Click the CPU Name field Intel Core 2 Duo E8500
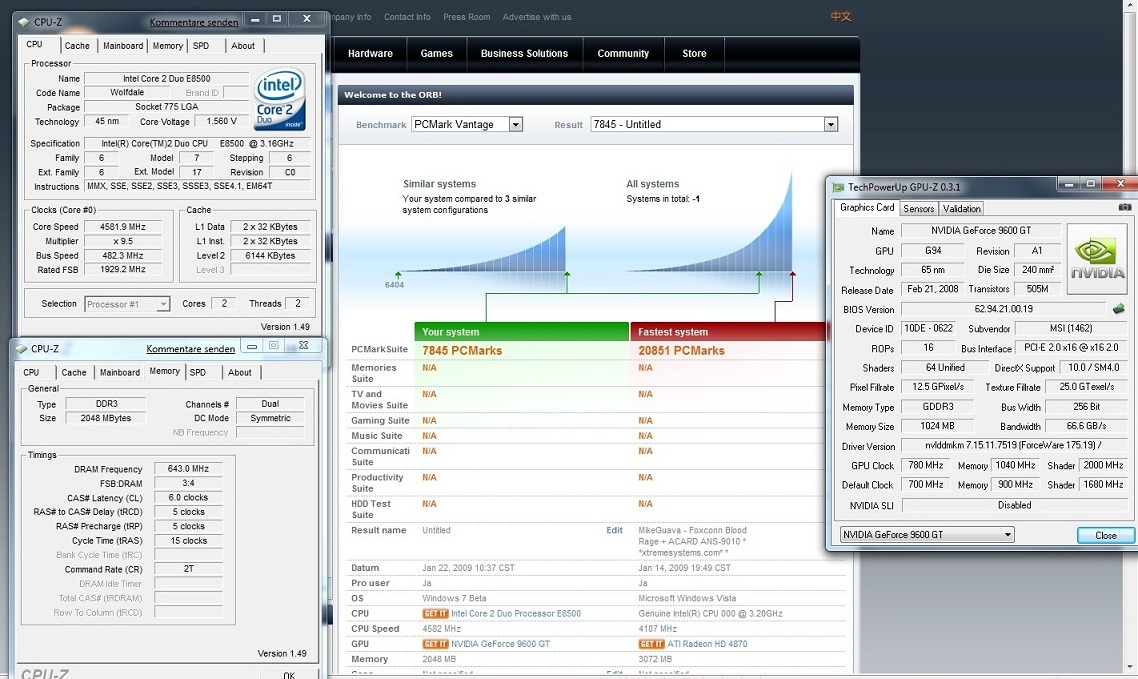Viewport: 1138px width, 679px height. (x=166, y=78)
